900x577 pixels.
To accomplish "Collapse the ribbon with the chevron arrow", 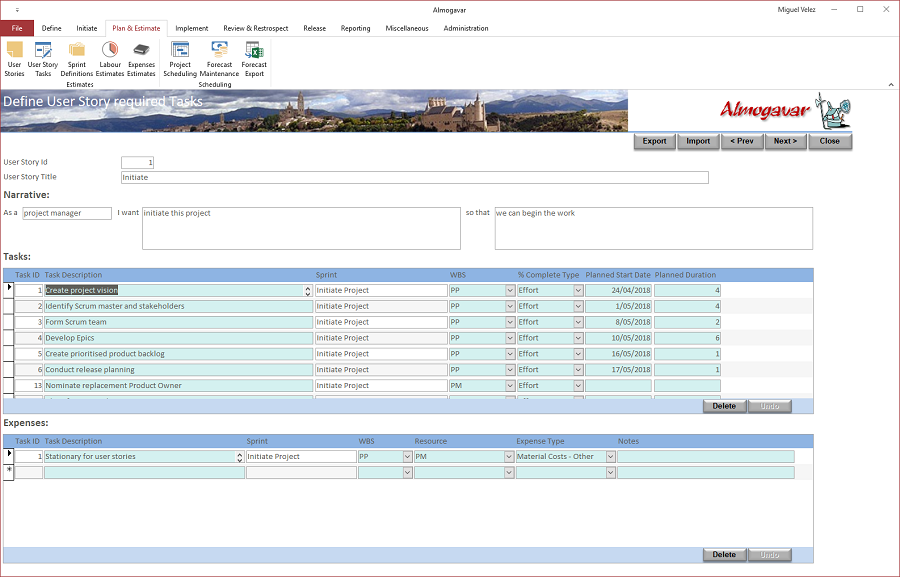I will coord(891,85).
